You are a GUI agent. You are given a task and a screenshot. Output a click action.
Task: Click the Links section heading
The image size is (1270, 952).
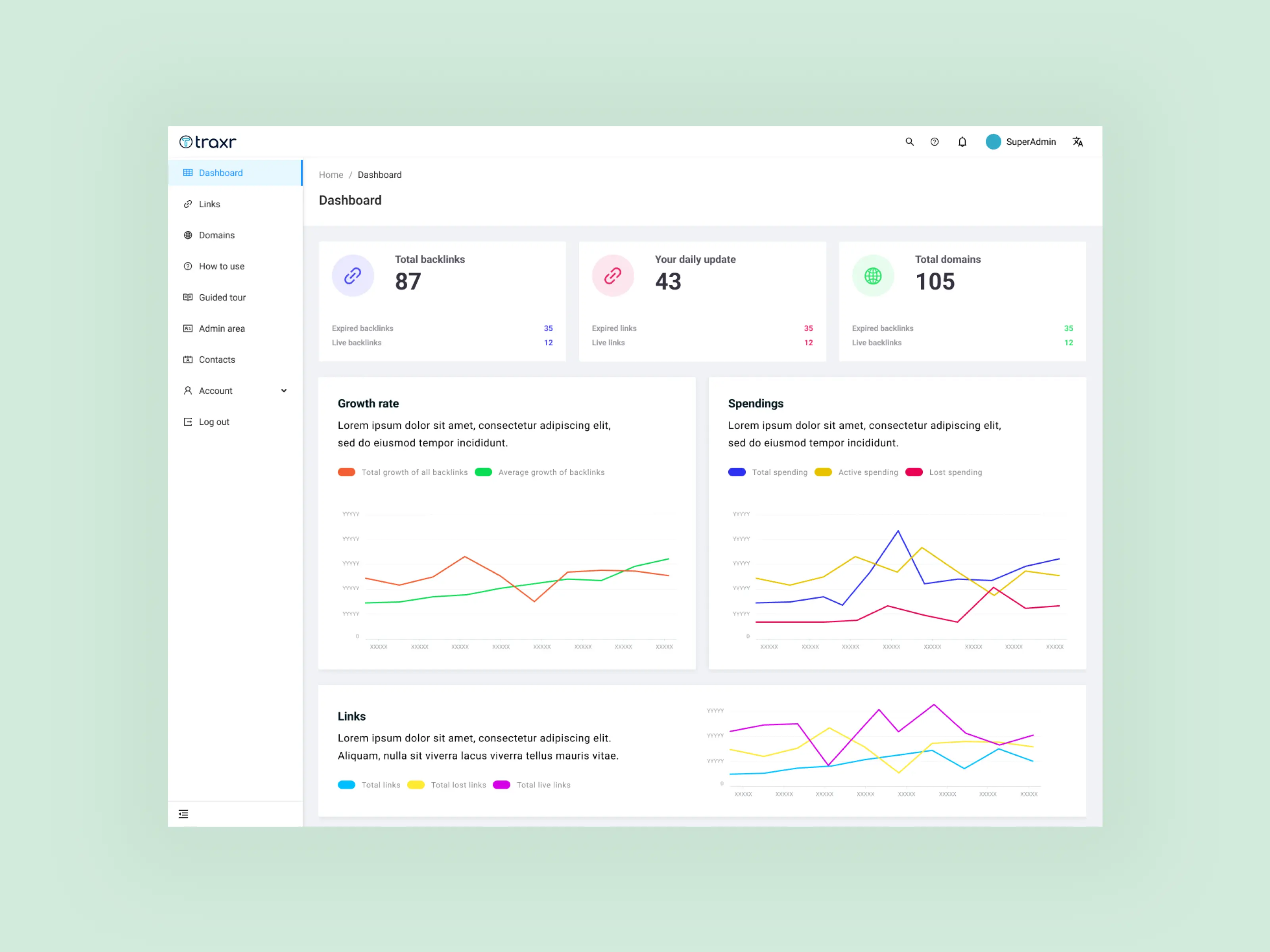coord(351,716)
